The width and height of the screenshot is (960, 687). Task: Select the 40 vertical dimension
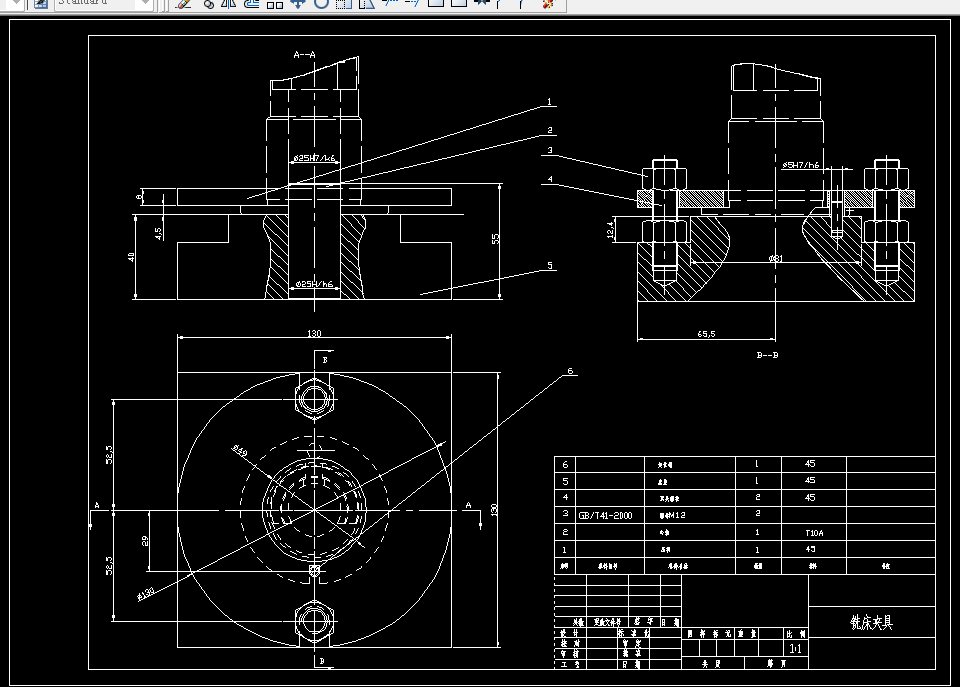click(131, 257)
